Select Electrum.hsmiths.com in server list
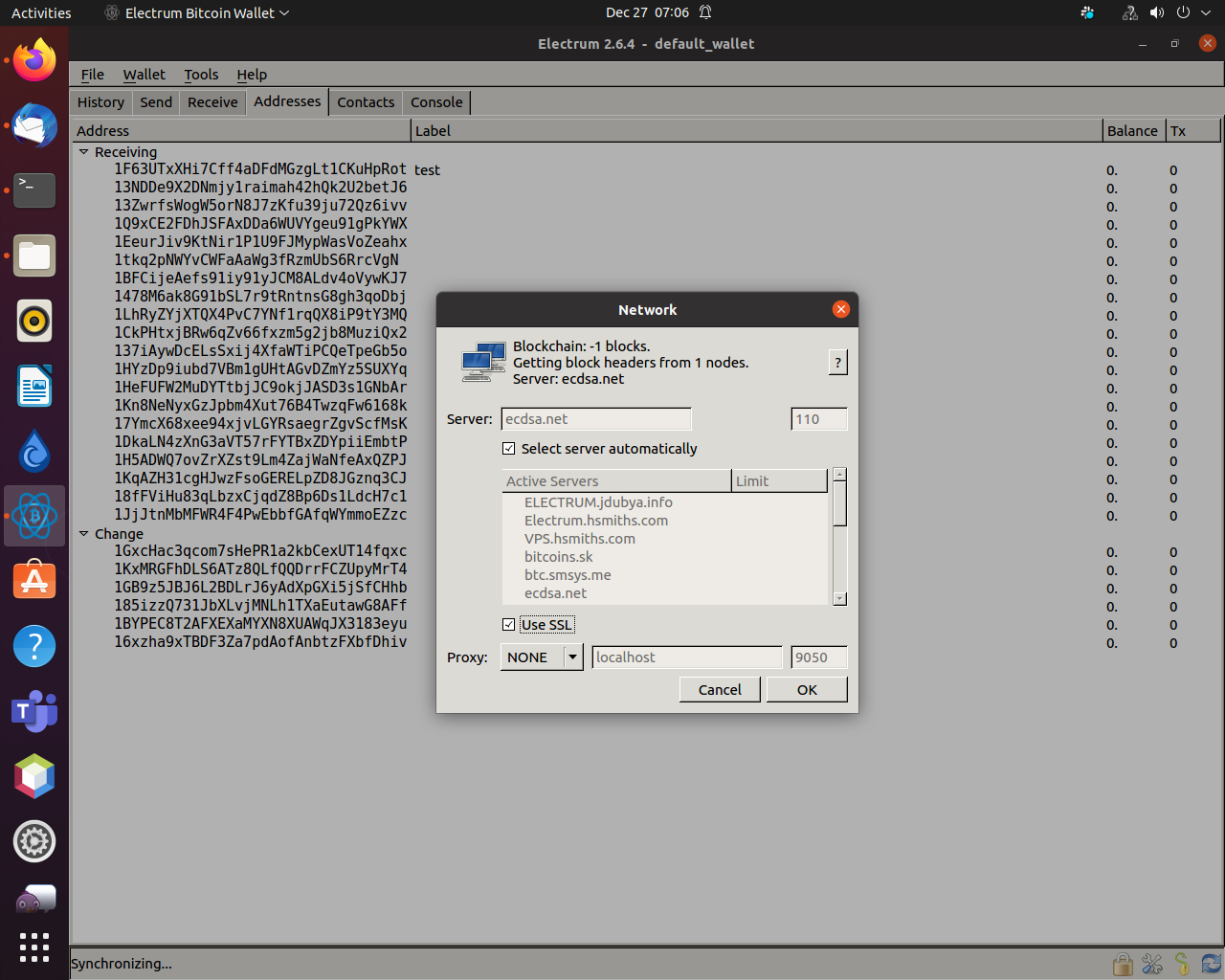 tap(596, 521)
